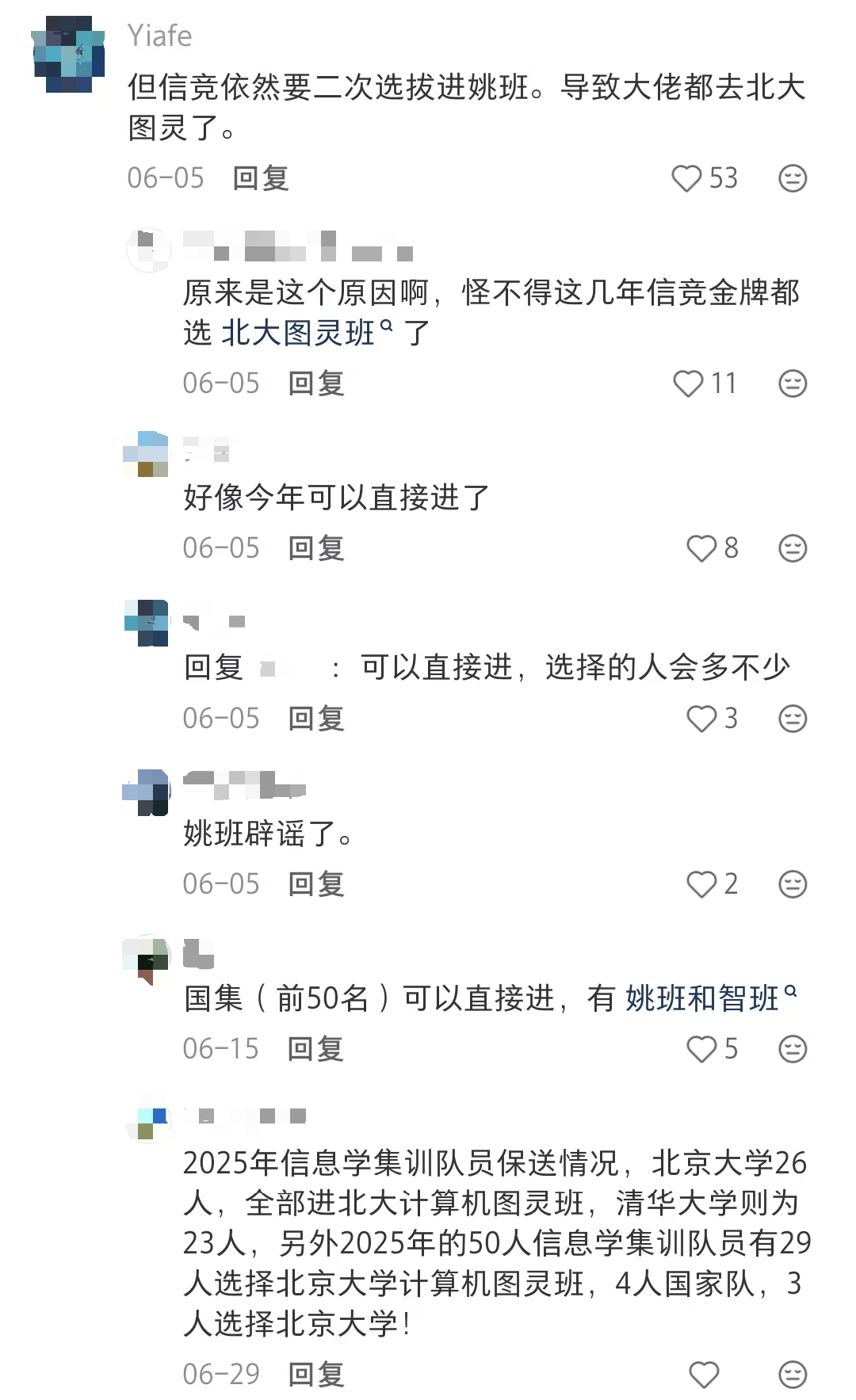Like Yiafe's comment with 53 likes
Screen dimensions: 856x1400
coord(686,178)
